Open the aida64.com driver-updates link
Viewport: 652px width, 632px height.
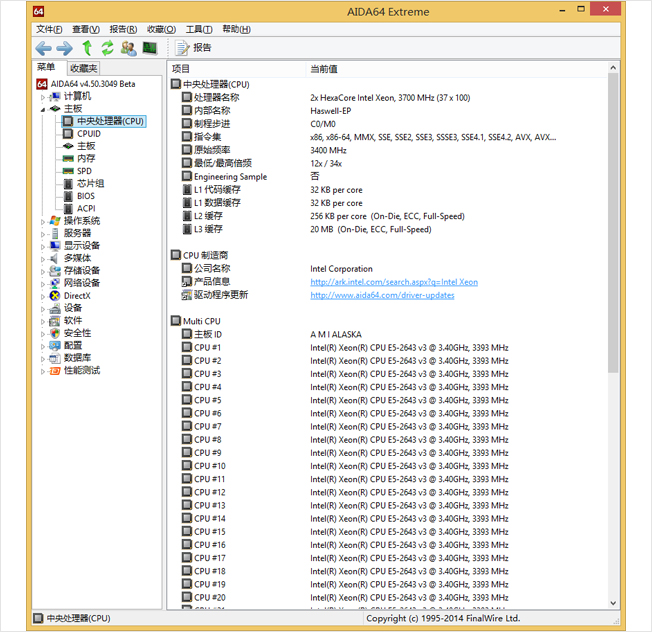[382, 295]
